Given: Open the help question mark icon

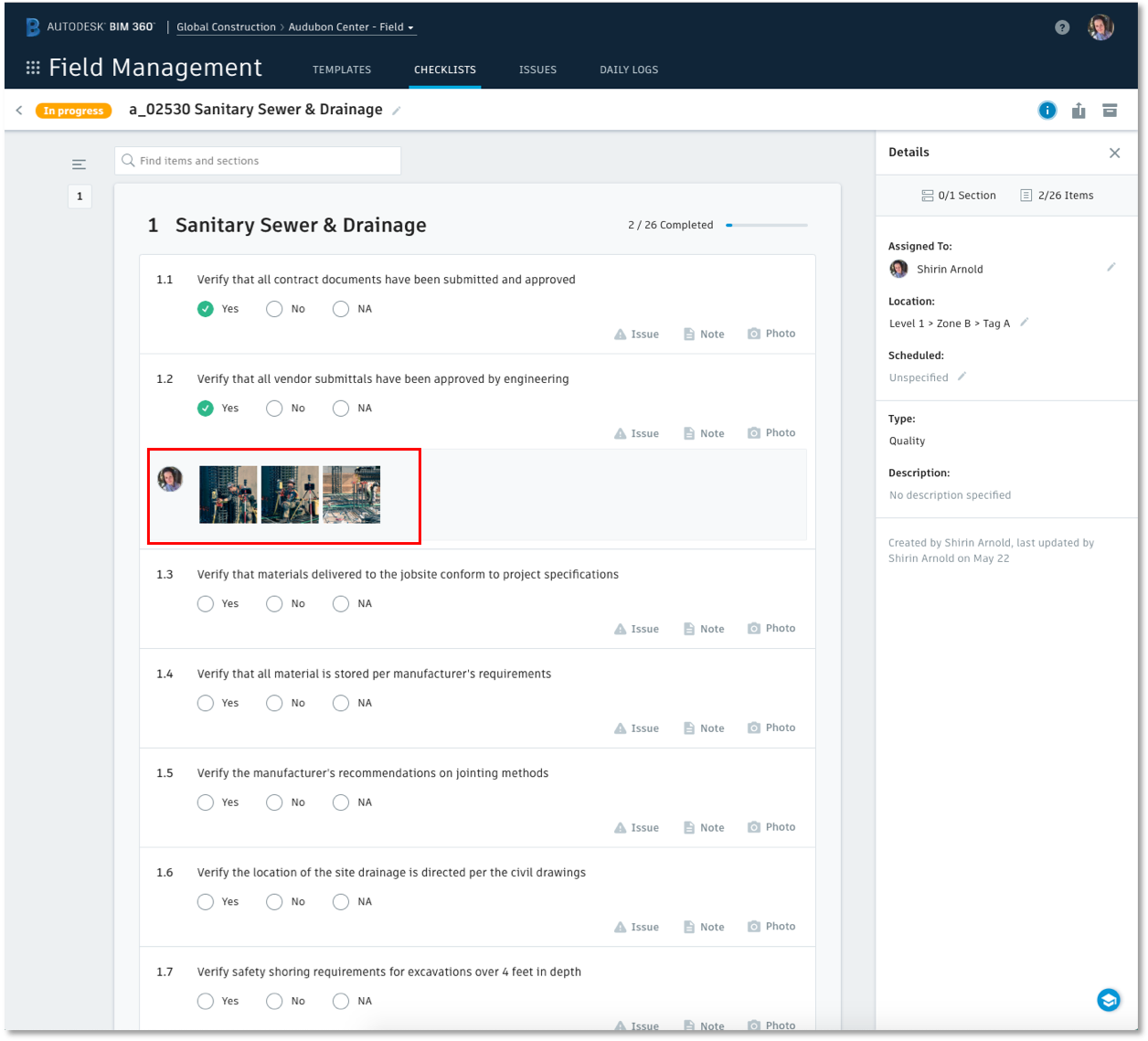Looking at the screenshot, I should (1062, 27).
